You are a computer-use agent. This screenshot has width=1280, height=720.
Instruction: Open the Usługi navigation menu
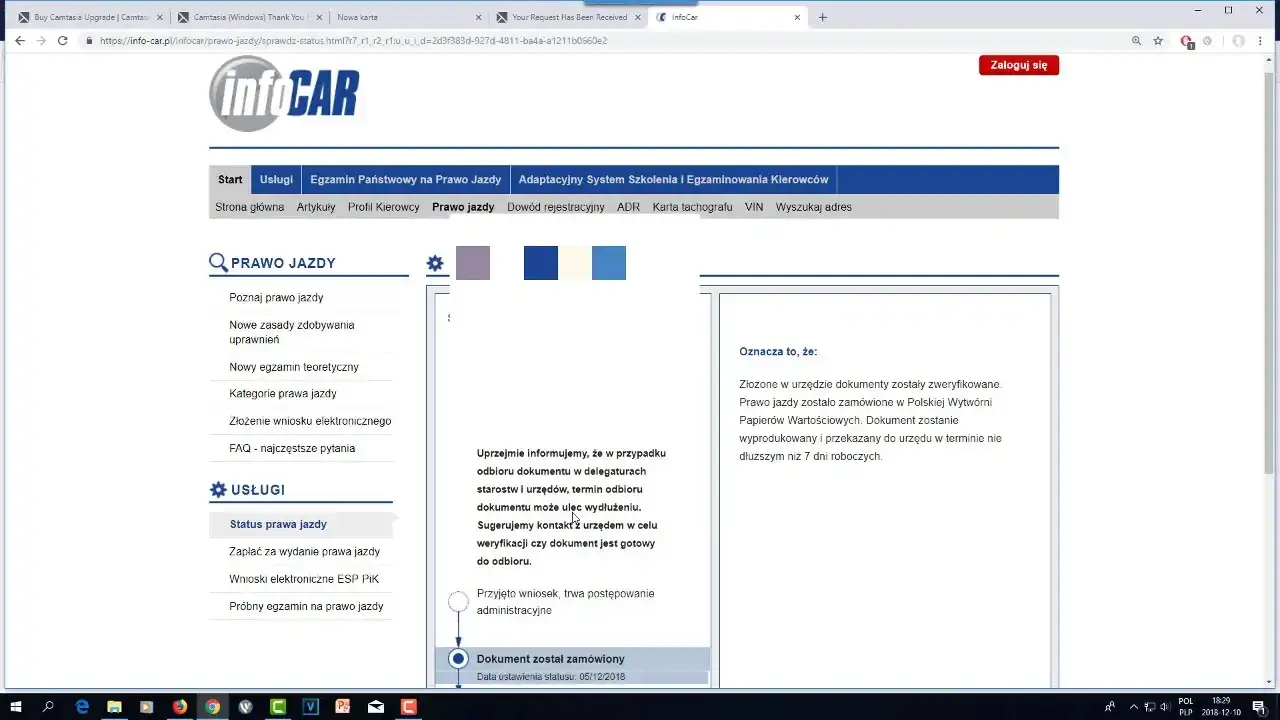pyautogui.click(x=276, y=179)
